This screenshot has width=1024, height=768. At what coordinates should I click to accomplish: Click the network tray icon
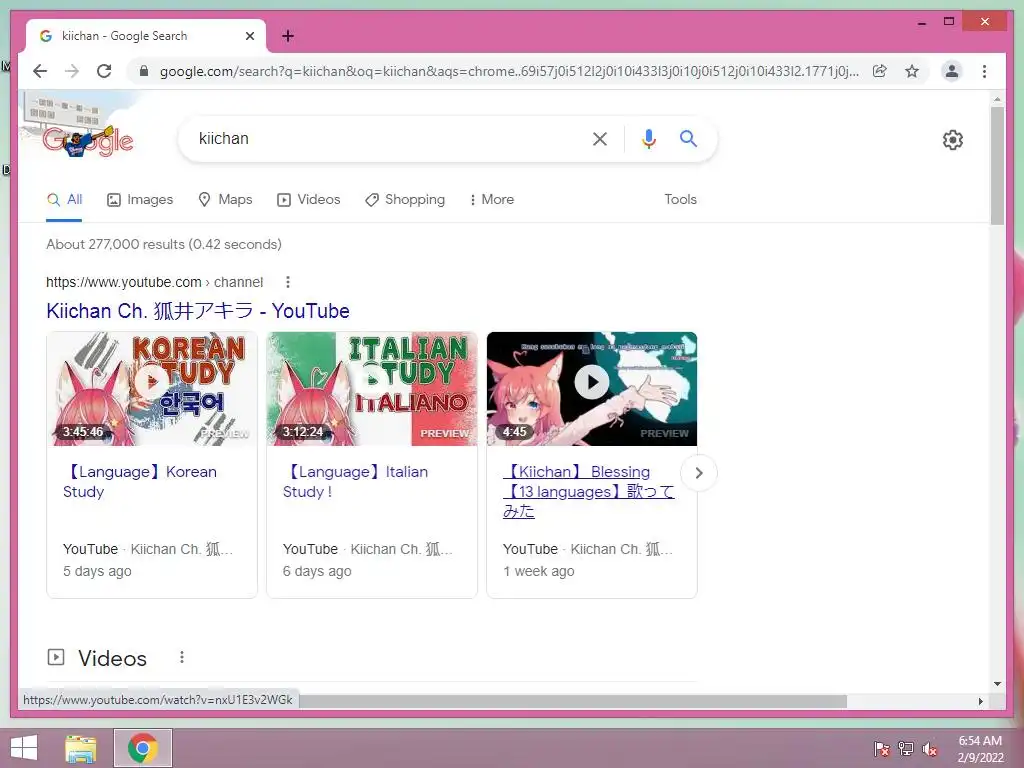pos(906,748)
